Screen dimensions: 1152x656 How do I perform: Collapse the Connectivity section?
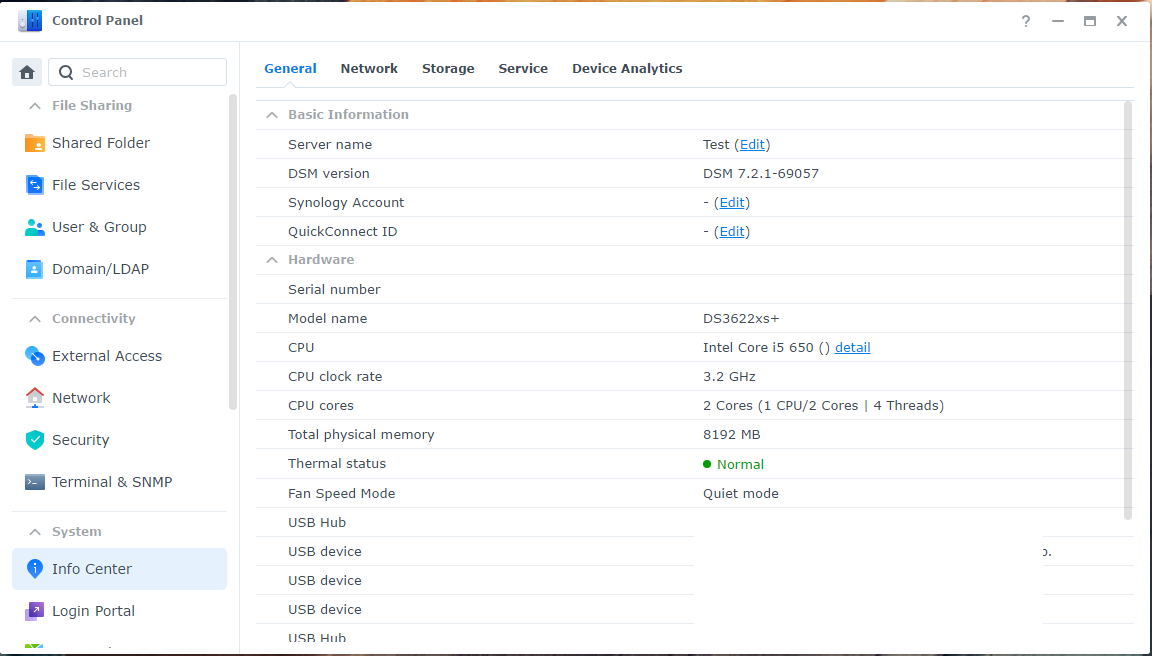point(35,319)
